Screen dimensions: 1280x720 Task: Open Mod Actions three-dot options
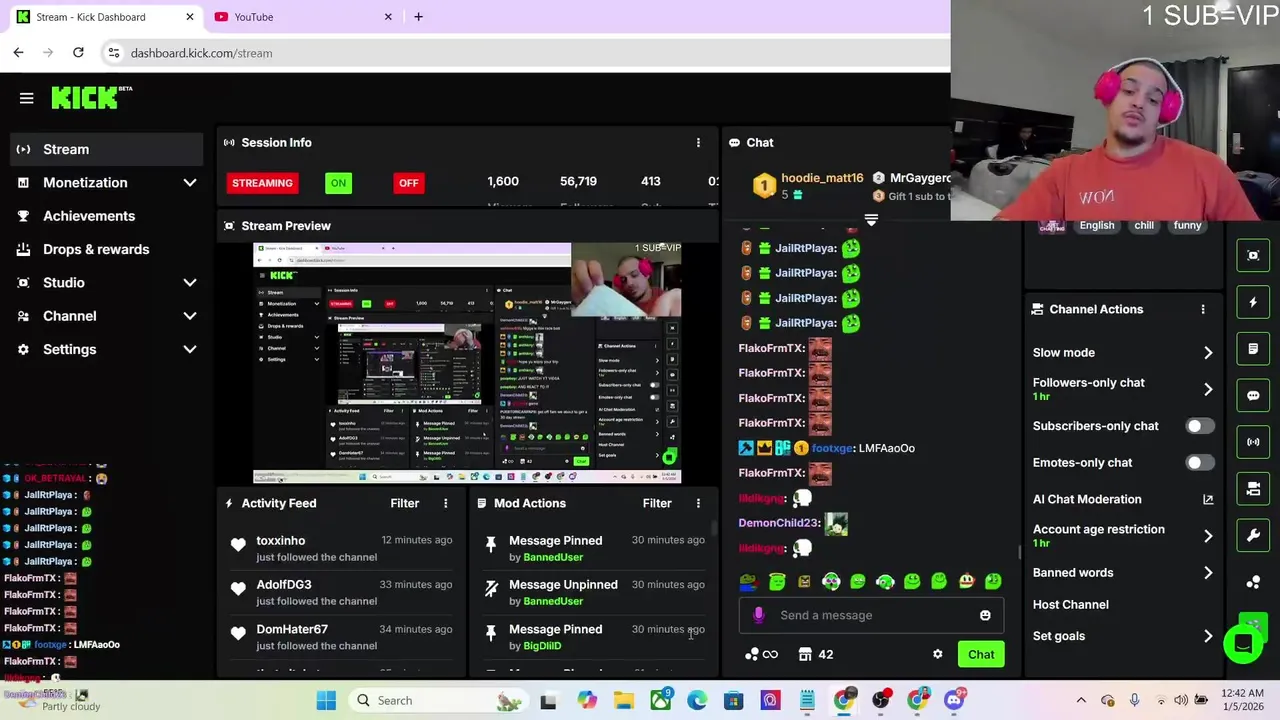point(698,503)
